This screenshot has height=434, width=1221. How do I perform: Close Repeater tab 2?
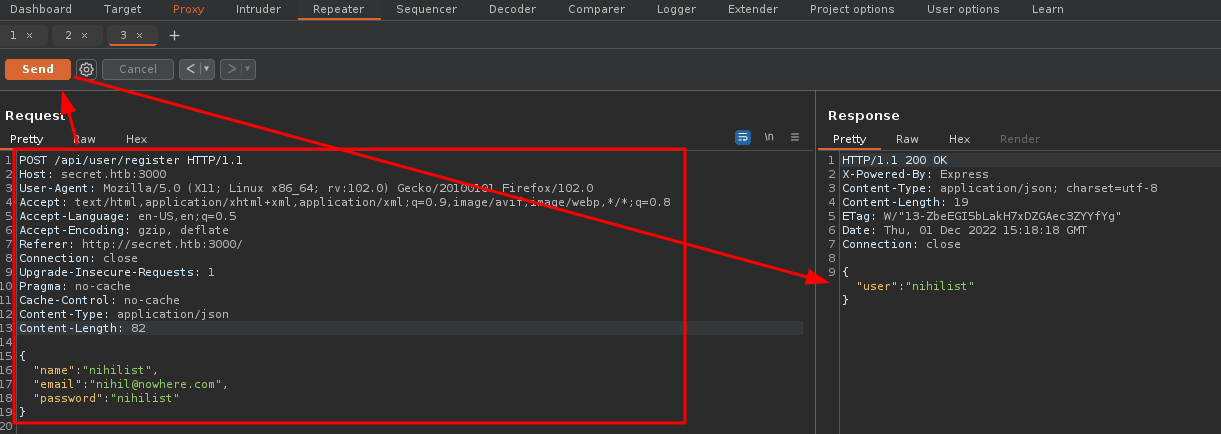point(85,35)
